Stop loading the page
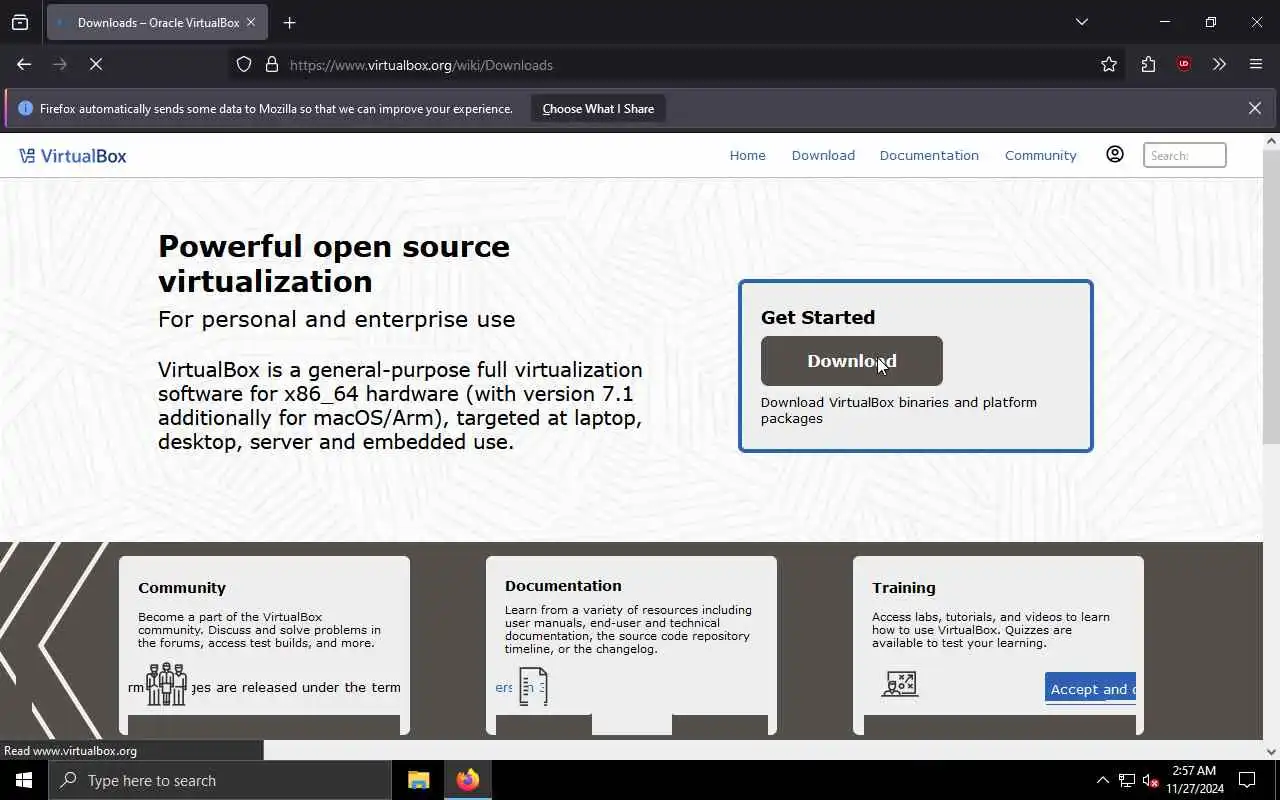Screen dimensions: 1280x800 pos(96,64)
